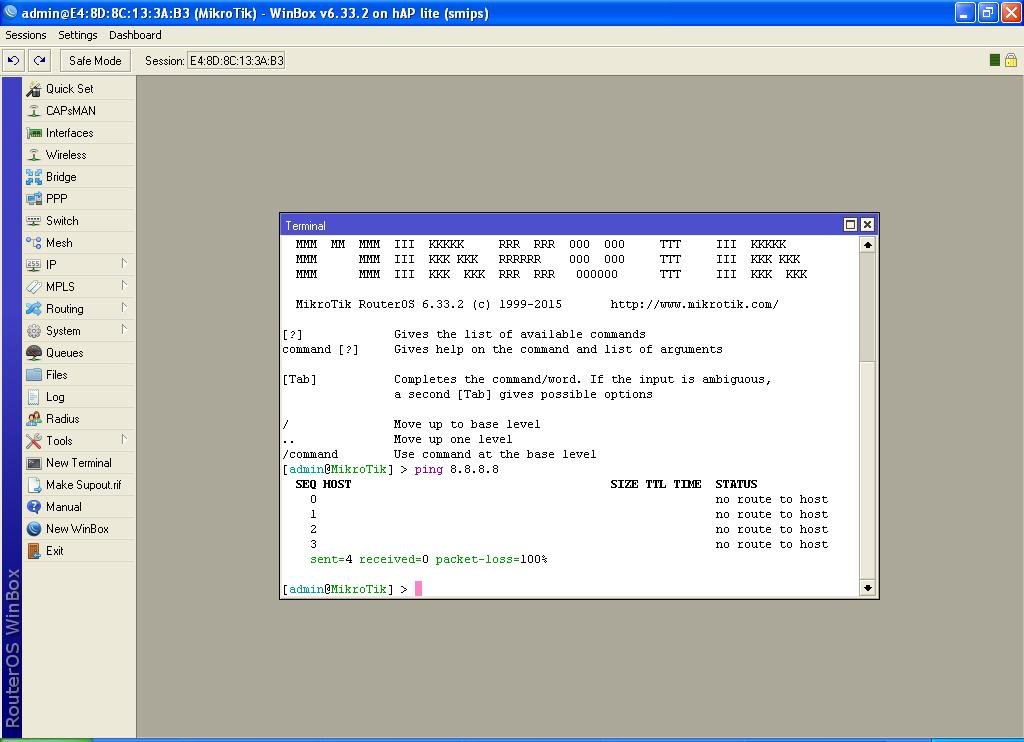
Task: Click the 'ping 8.8.8.8' command text
Action: coord(456,470)
